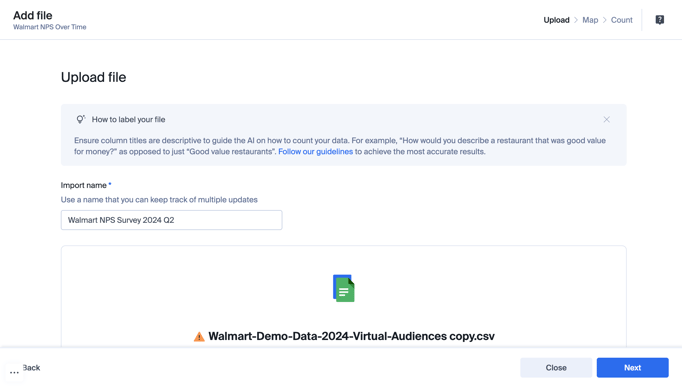The image size is (682, 387).
Task: Click the 'Add file' page title
Action: [x=33, y=16]
